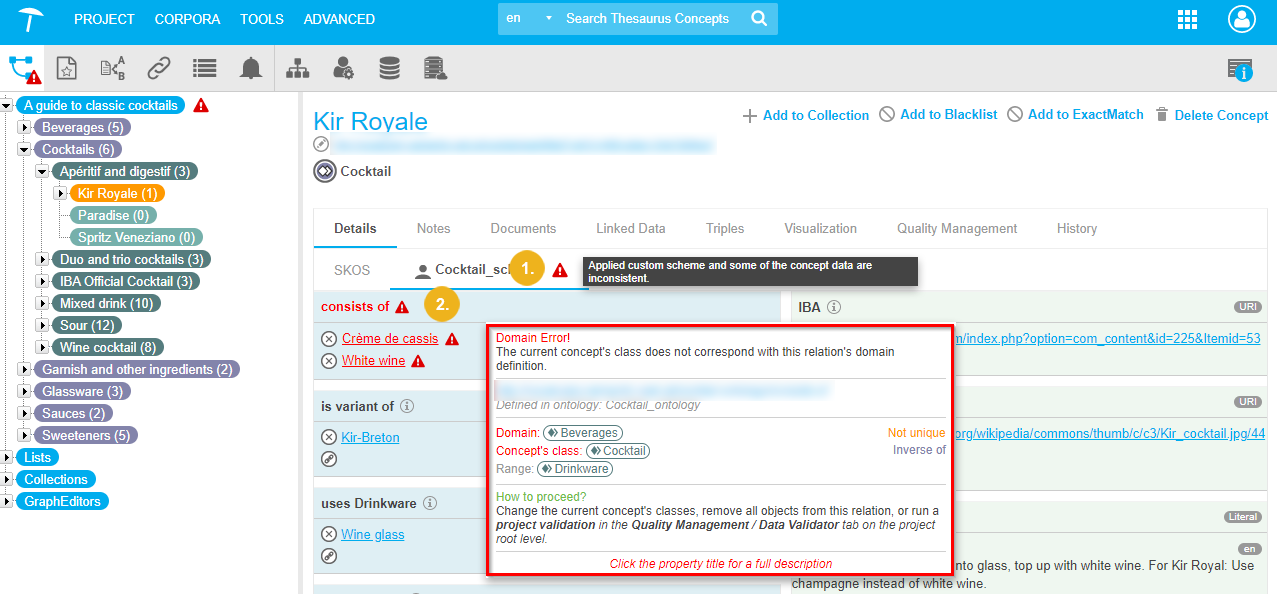The width and height of the screenshot is (1277, 594).
Task: Collapse the Cocktails (6) tree node
Action: coord(25,150)
